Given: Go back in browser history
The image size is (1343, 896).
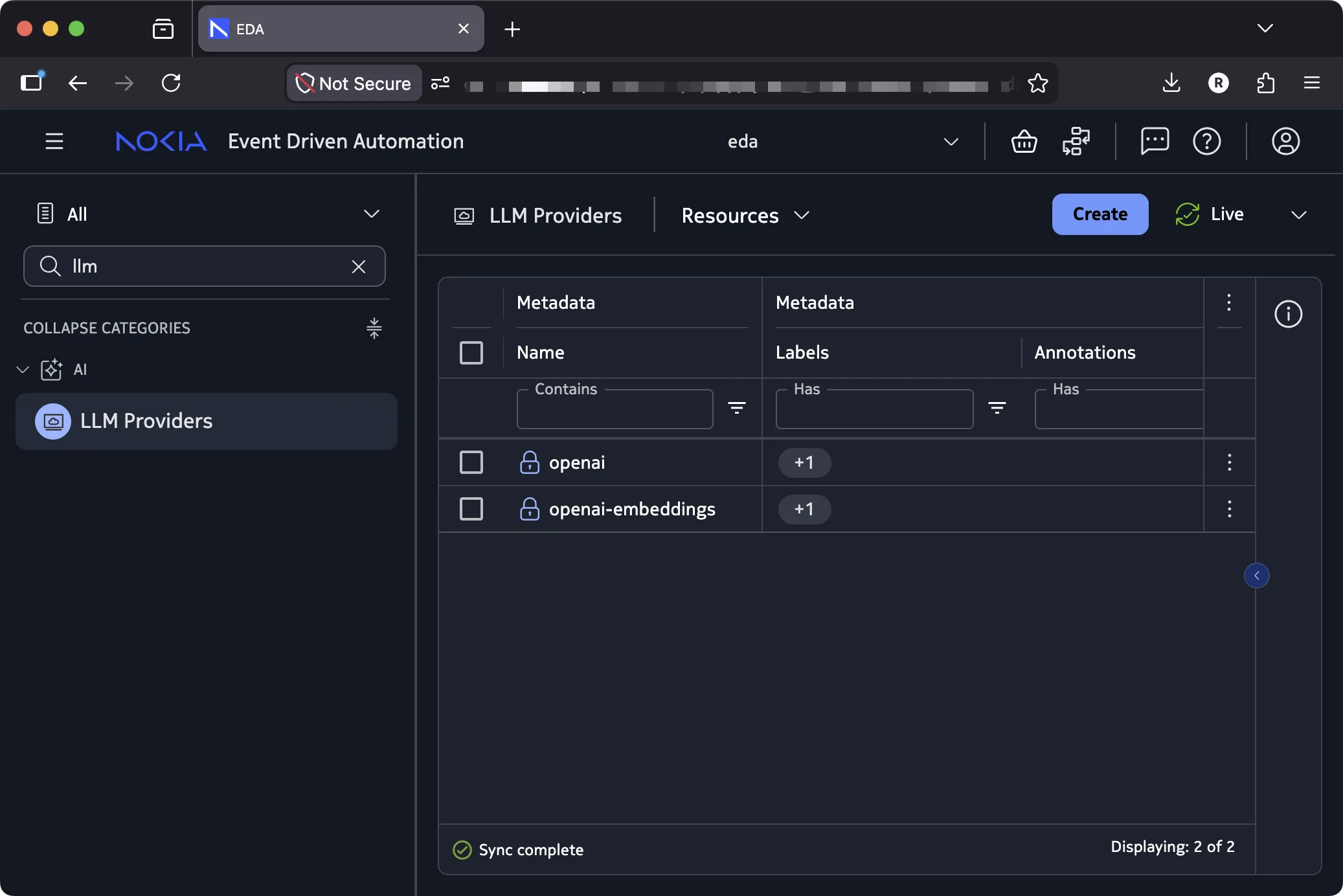Looking at the screenshot, I should pyautogui.click(x=78, y=83).
